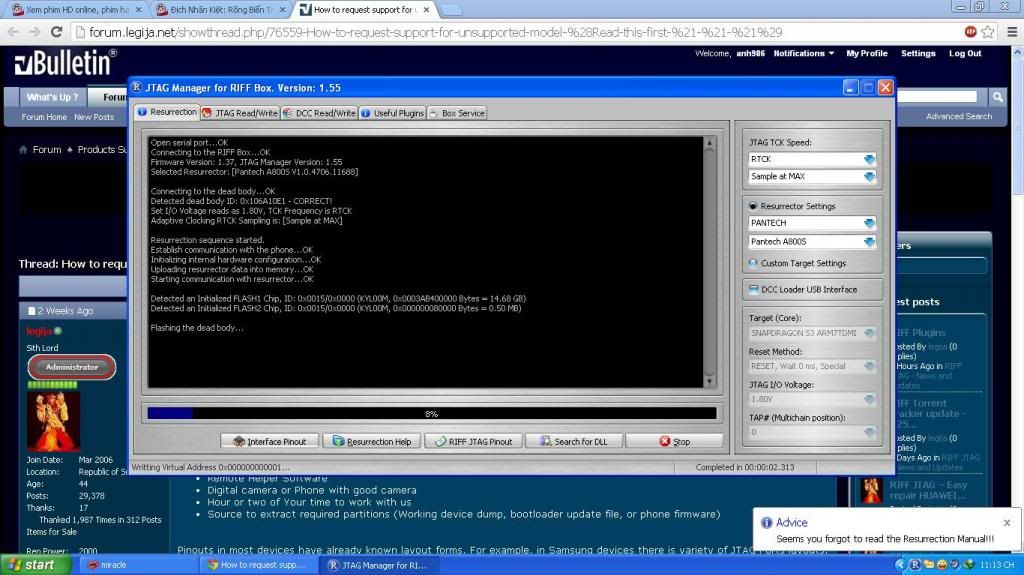Open the Chrome menu icon
The image size is (1024, 575).
(x=1012, y=31)
